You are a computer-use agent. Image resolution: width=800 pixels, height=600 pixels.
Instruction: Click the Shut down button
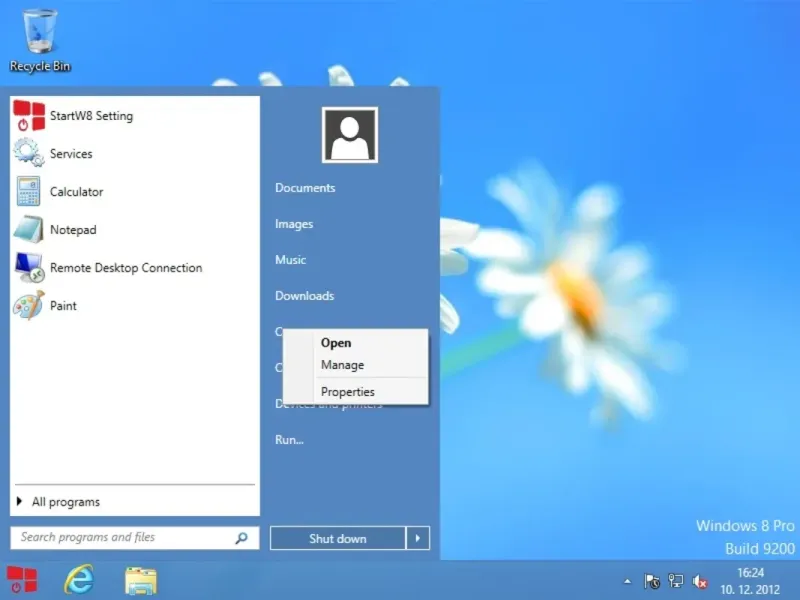338,538
